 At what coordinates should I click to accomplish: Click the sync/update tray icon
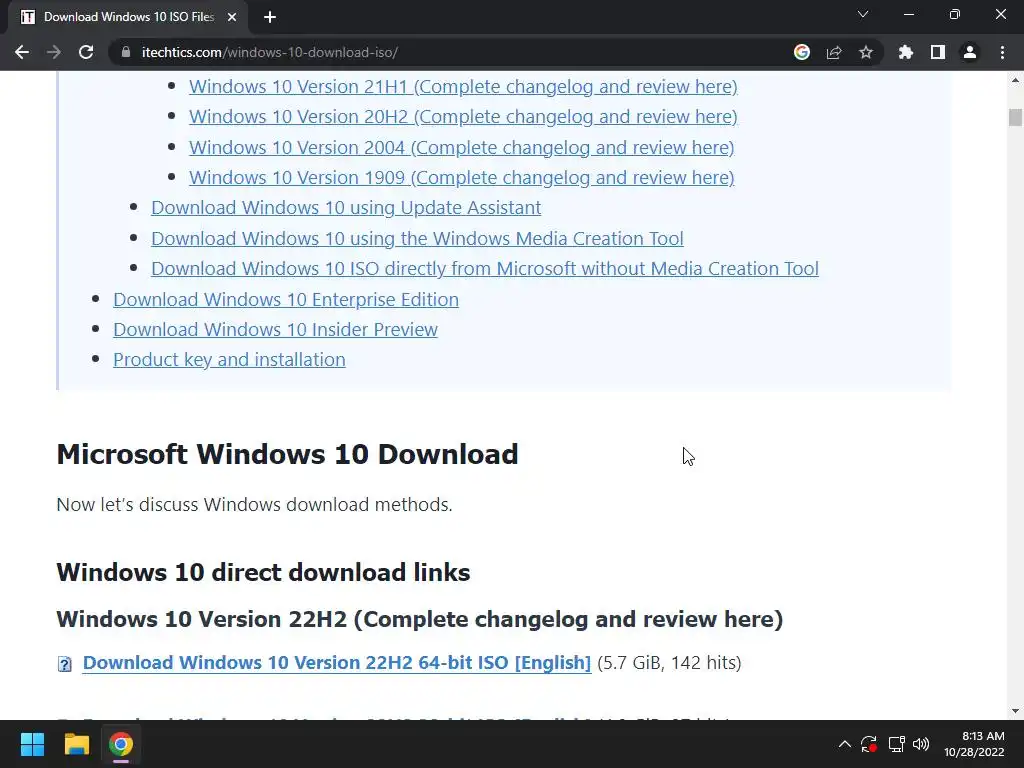(869, 744)
